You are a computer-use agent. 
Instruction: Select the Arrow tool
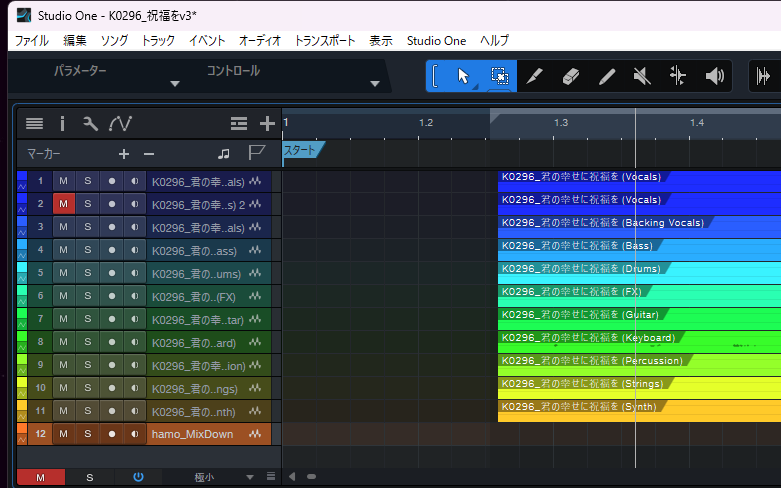[x=463, y=76]
